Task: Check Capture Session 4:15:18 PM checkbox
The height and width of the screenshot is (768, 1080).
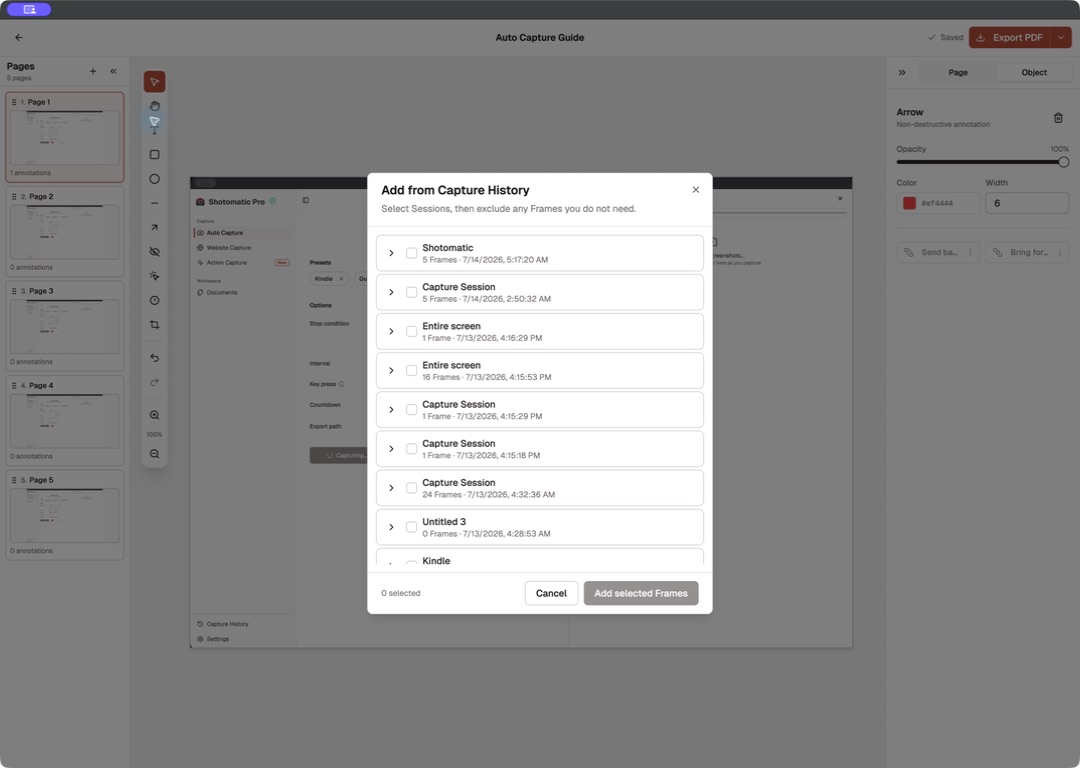Action: pos(411,449)
